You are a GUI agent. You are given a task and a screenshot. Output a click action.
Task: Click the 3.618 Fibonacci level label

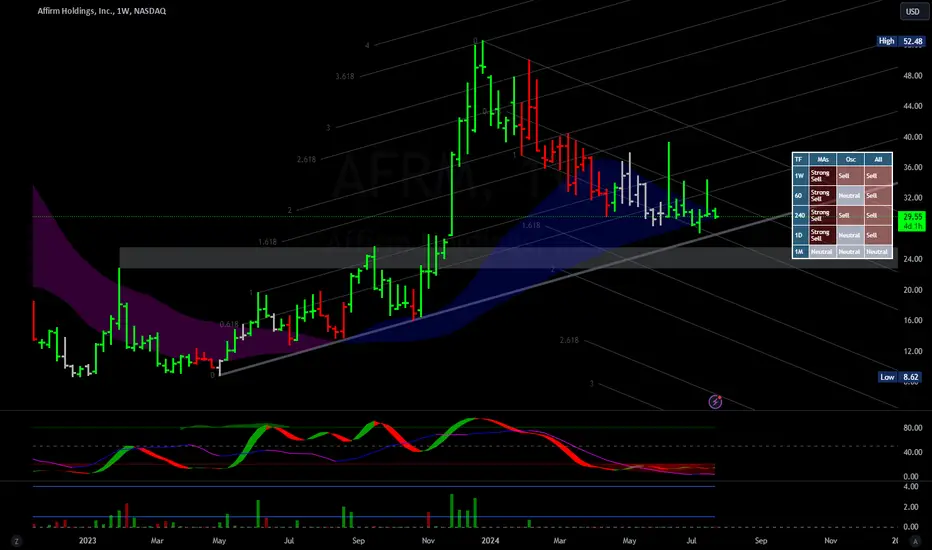click(345, 76)
